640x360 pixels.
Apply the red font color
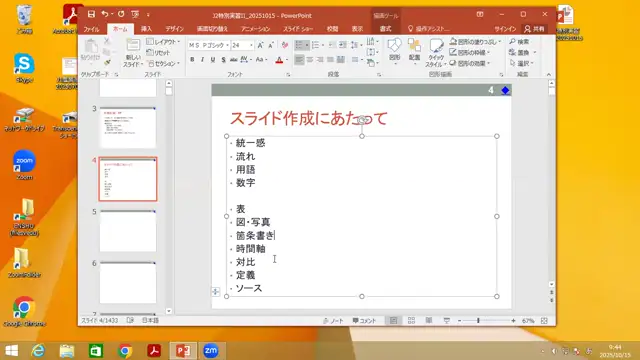(279, 60)
